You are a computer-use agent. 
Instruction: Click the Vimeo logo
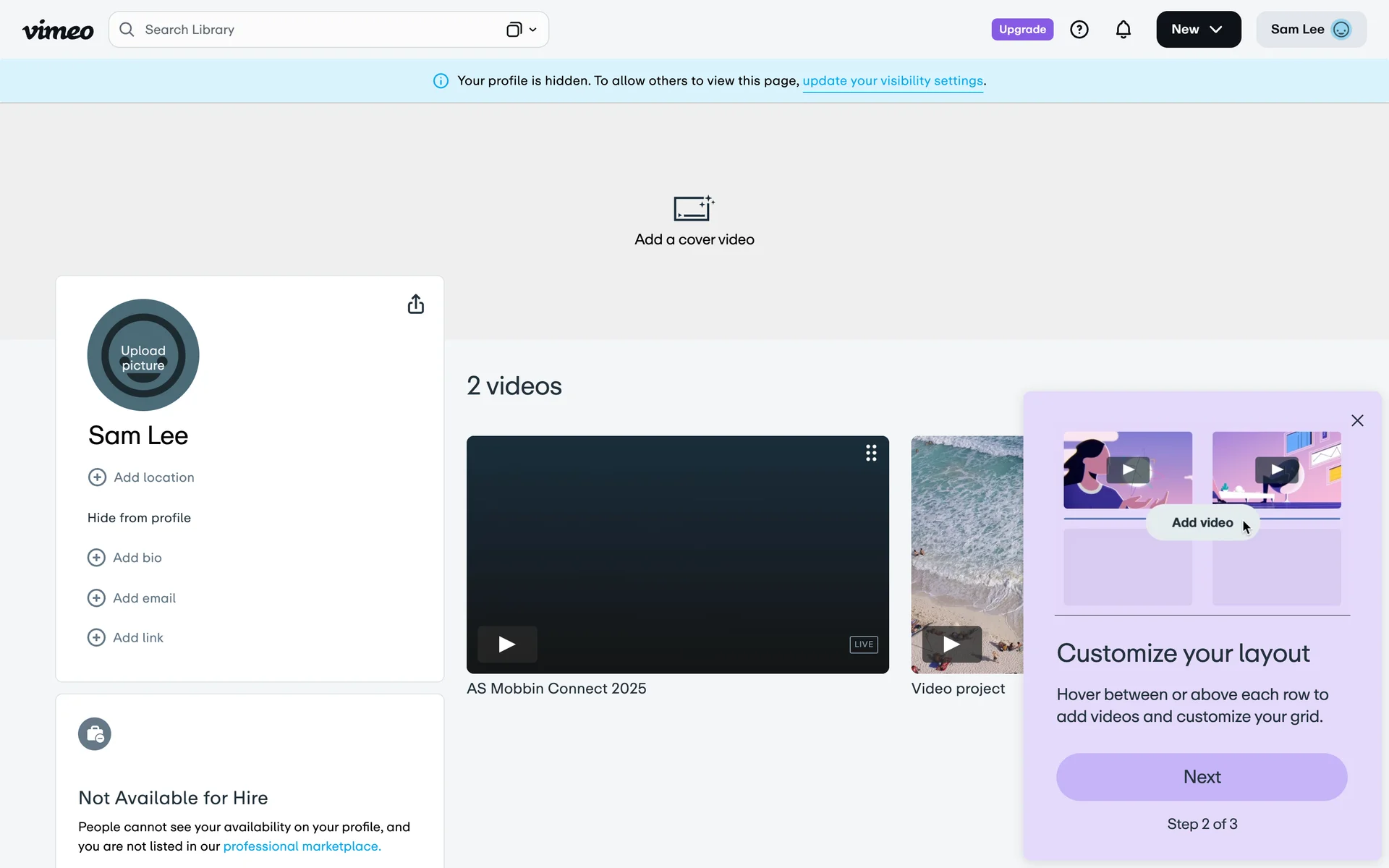pos(58,30)
